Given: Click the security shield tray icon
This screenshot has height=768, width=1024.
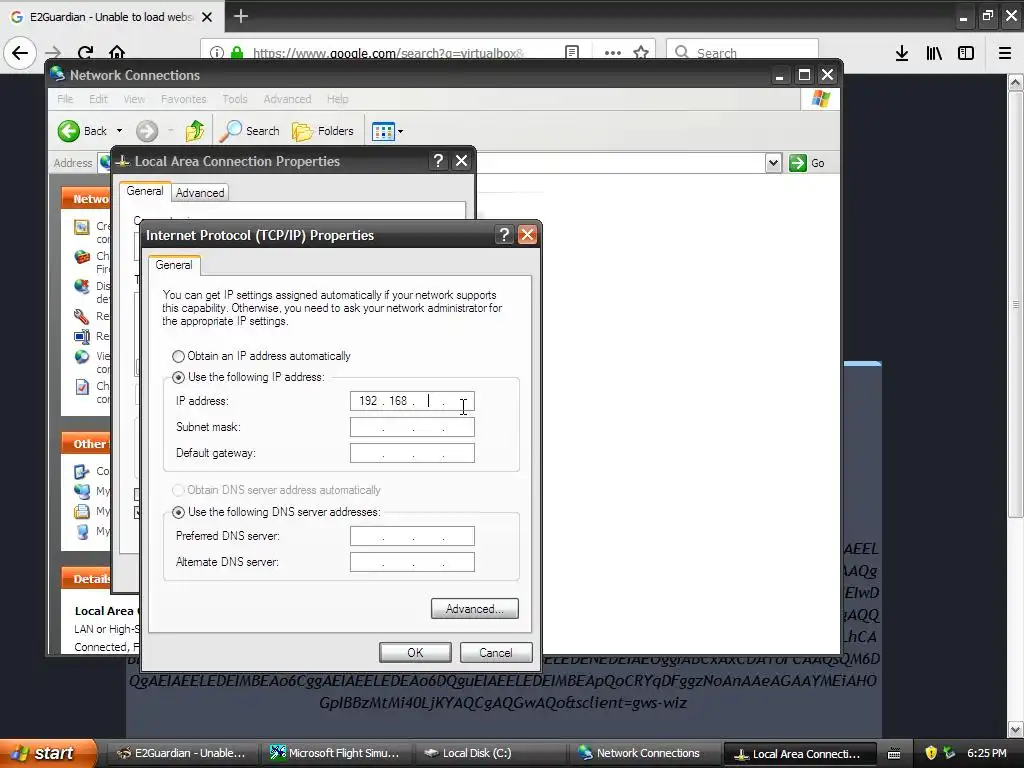Looking at the screenshot, I should tap(931, 754).
